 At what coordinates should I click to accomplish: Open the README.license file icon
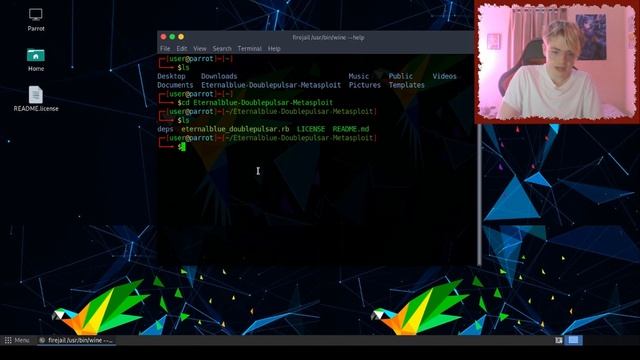36,99
